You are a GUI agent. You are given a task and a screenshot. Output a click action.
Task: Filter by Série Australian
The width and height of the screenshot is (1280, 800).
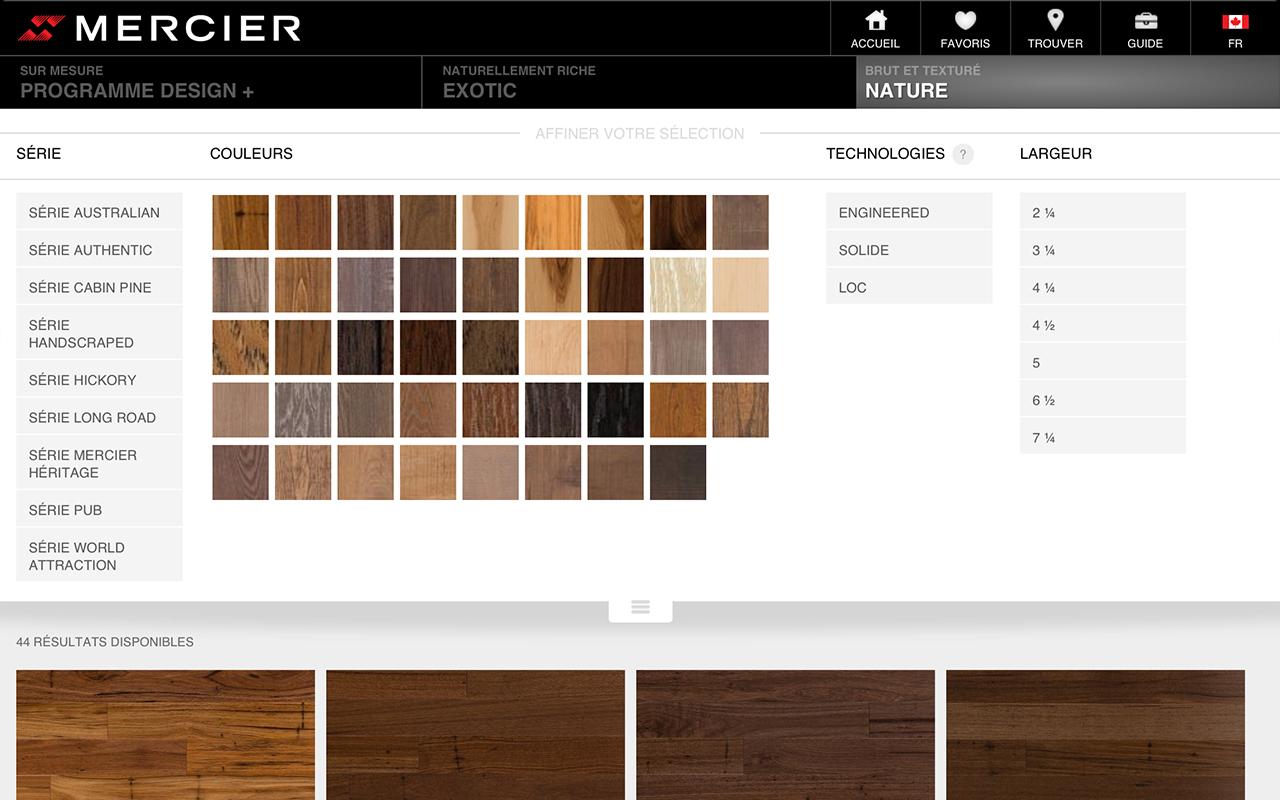pos(99,212)
